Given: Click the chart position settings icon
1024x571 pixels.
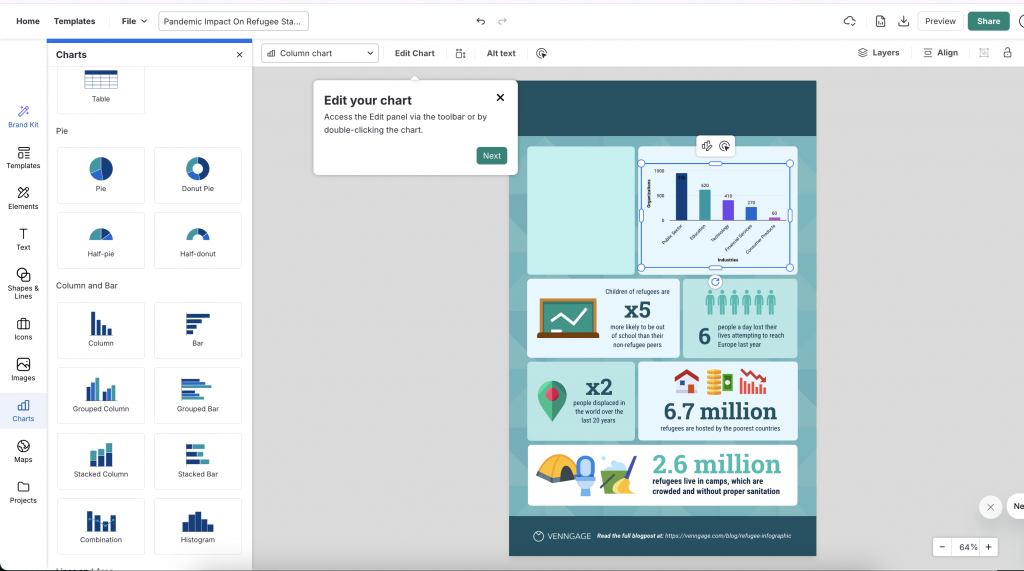Looking at the screenshot, I should click(460, 54).
